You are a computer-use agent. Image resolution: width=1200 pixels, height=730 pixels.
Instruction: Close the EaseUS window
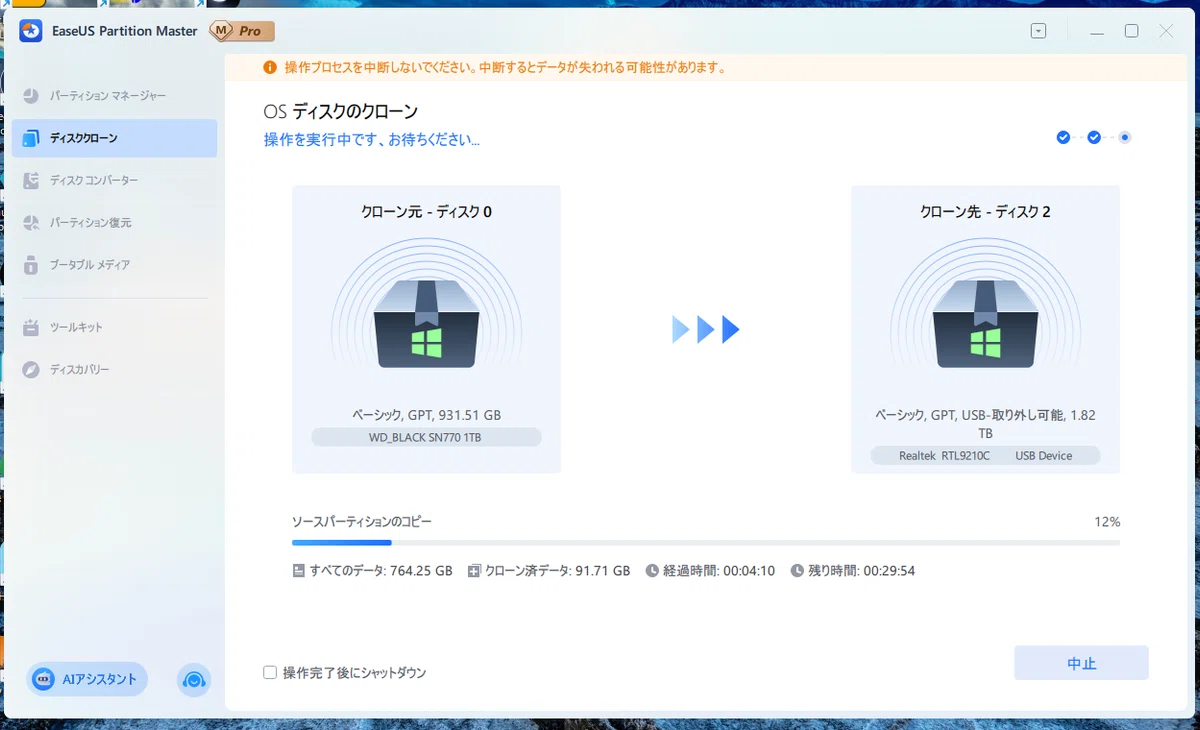tap(1166, 31)
